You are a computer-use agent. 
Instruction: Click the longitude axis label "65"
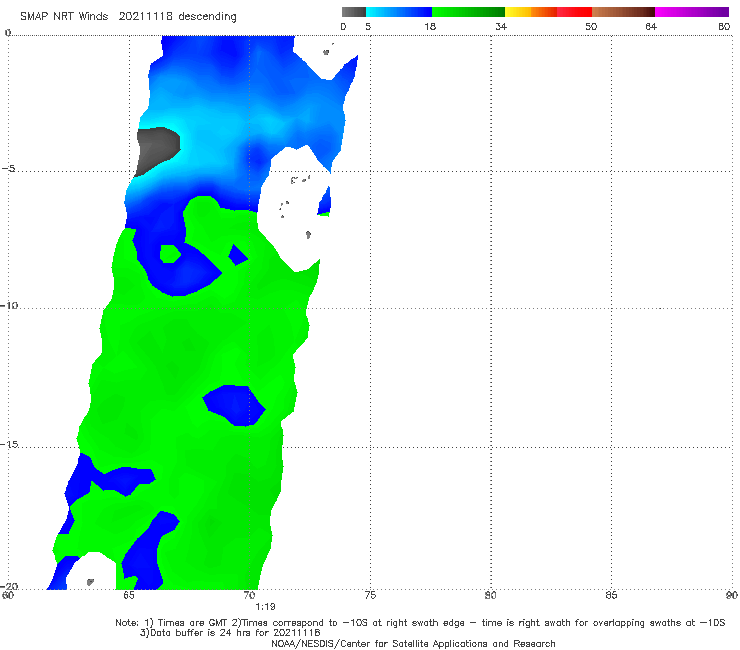tap(129, 595)
